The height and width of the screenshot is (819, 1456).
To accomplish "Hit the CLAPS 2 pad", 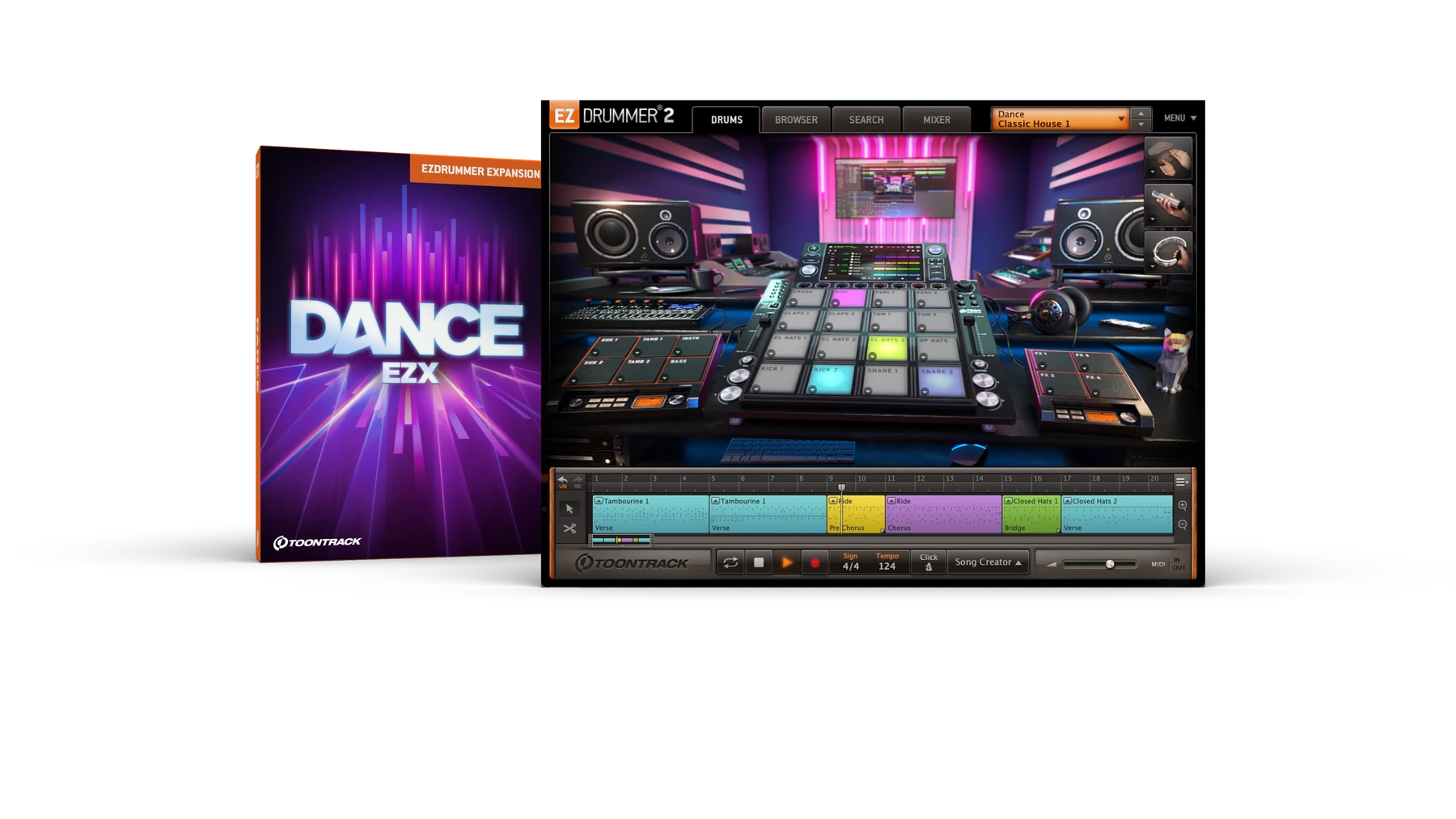I will tap(842, 321).
